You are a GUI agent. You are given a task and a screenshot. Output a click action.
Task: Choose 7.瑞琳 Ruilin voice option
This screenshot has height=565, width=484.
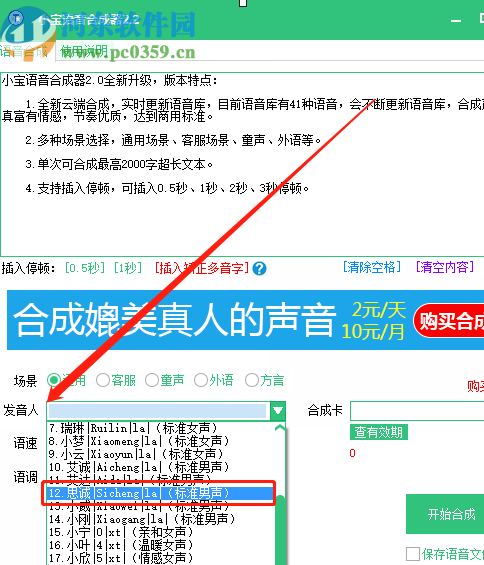[x=161, y=428]
